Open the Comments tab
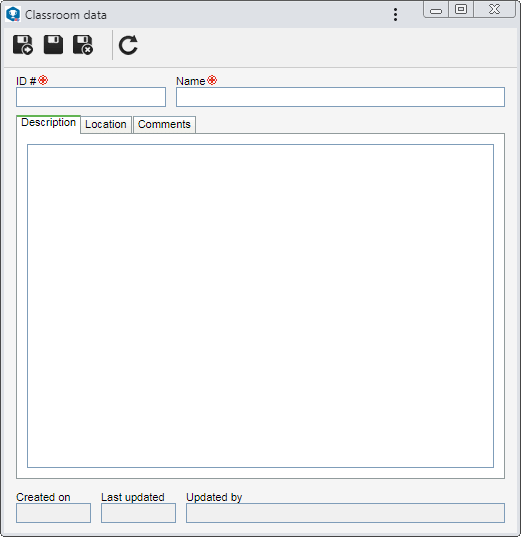Viewport: 521px width, 537px height. pos(164,124)
